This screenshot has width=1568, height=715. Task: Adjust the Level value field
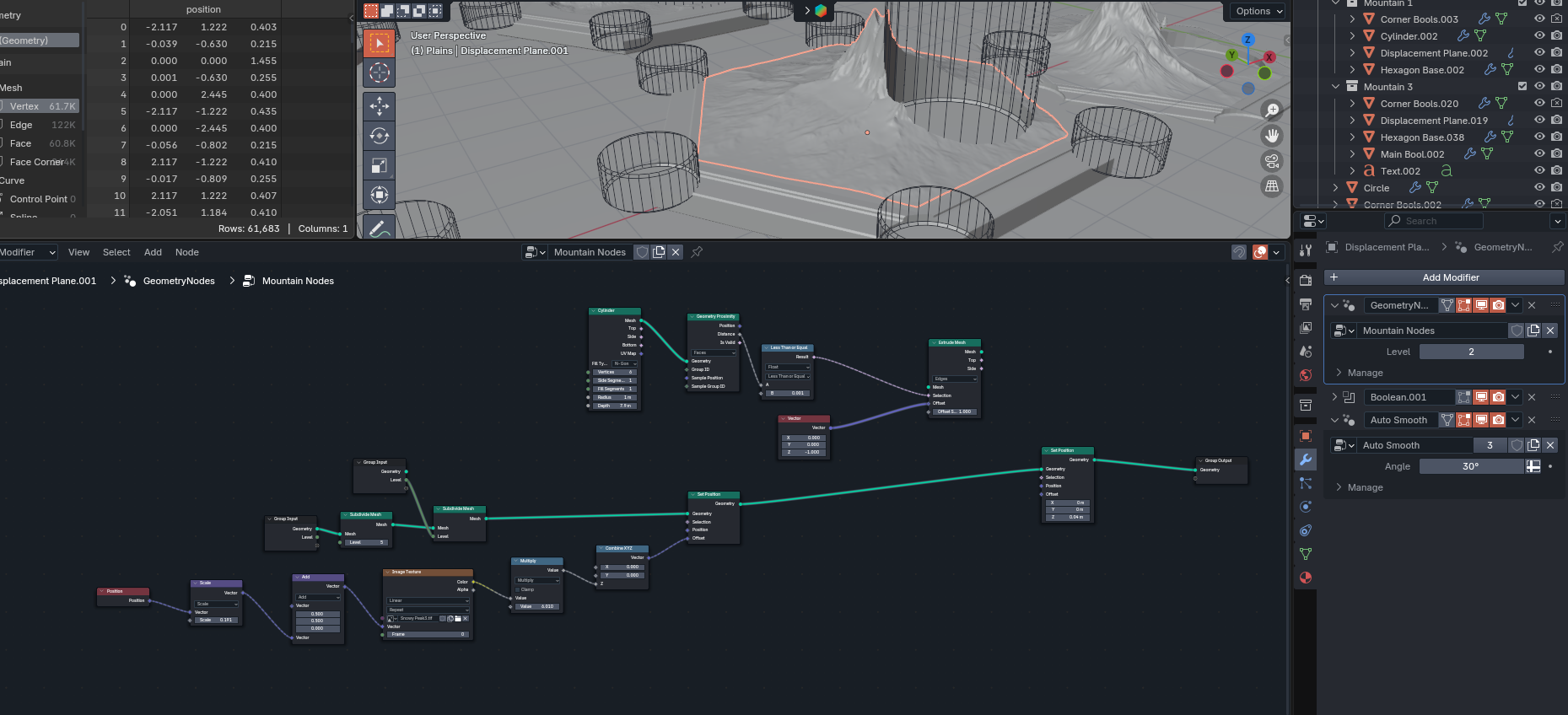click(x=1471, y=352)
